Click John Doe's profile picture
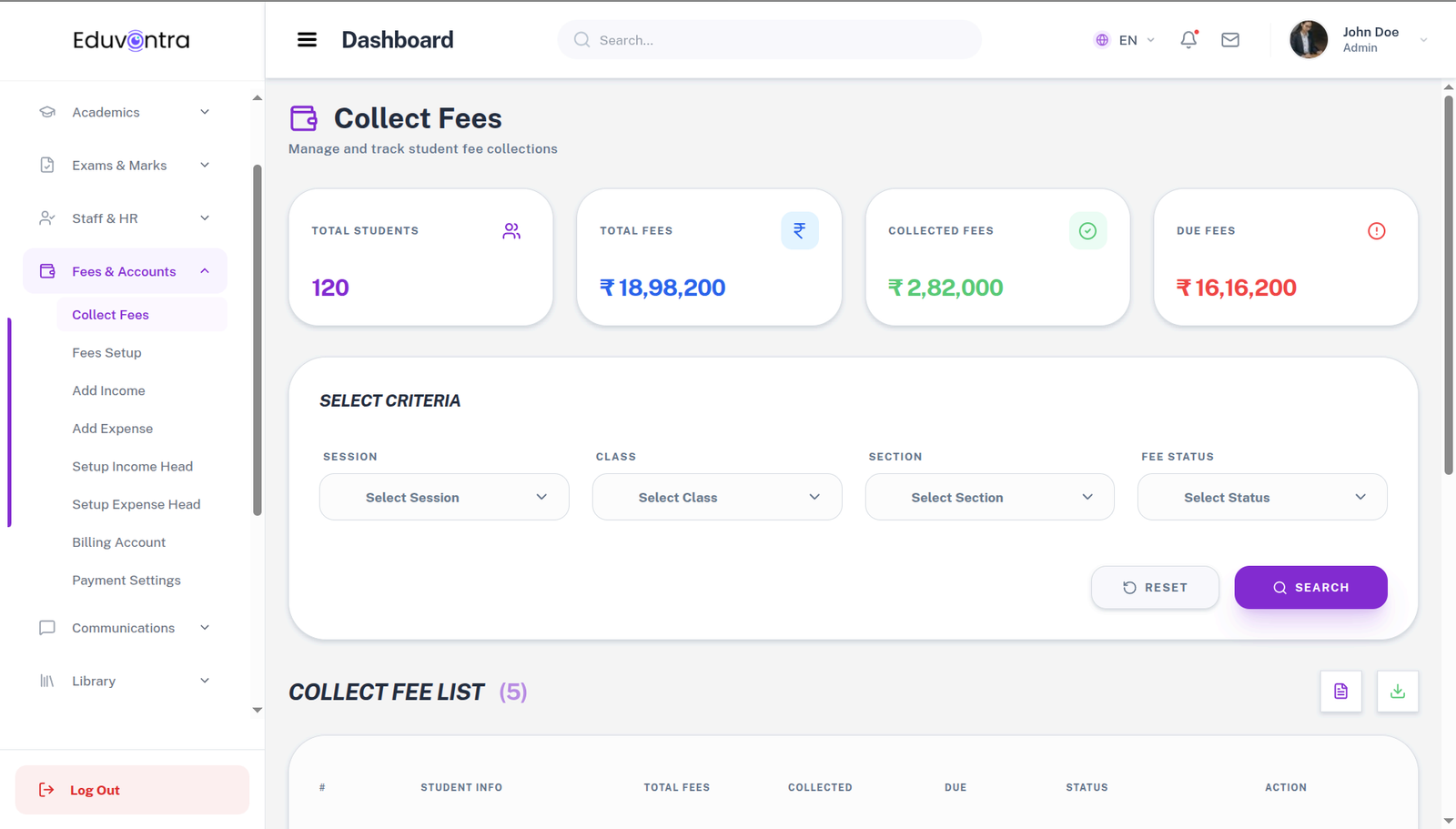The height and width of the screenshot is (829, 1456). [1308, 39]
